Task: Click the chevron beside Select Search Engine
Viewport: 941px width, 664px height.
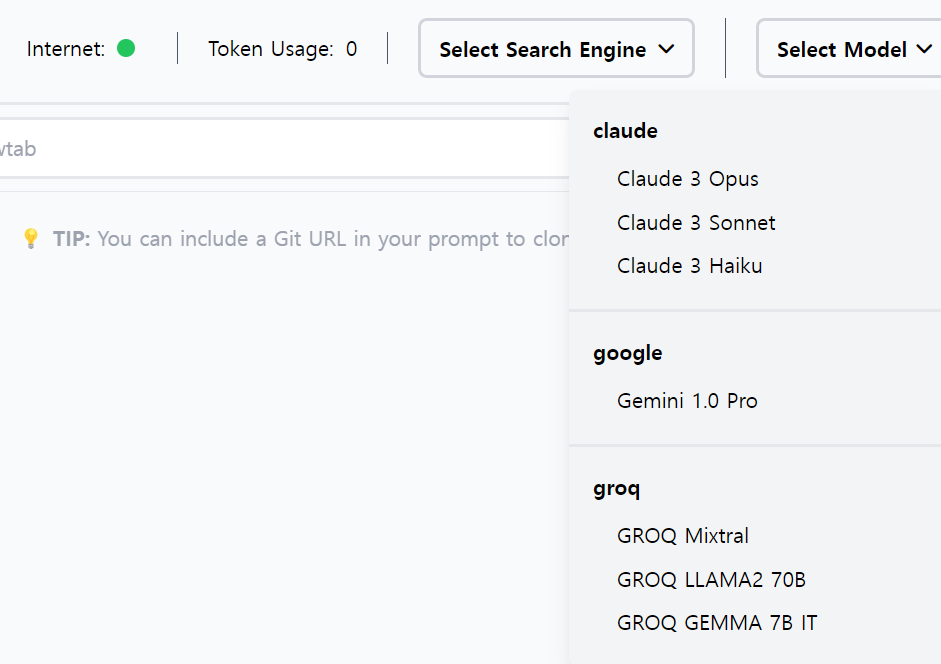Action: coord(667,48)
